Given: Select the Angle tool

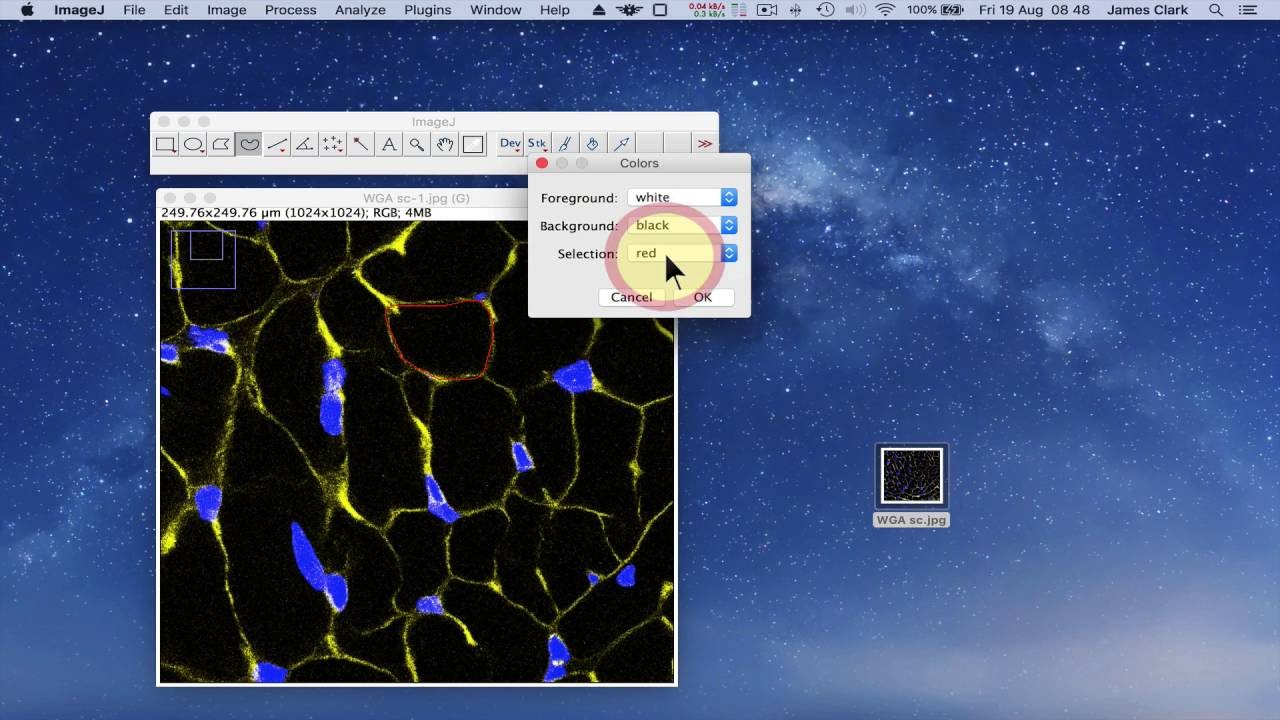Looking at the screenshot, I should pos(305,144).
